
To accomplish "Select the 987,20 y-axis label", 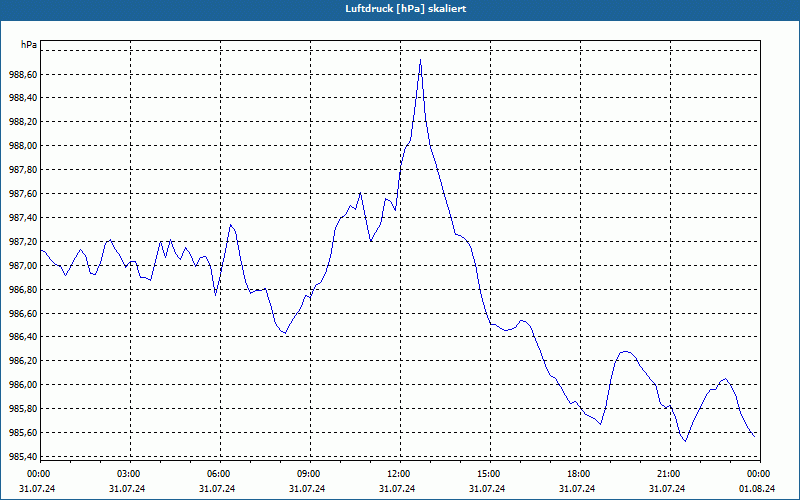I will 23,241.
